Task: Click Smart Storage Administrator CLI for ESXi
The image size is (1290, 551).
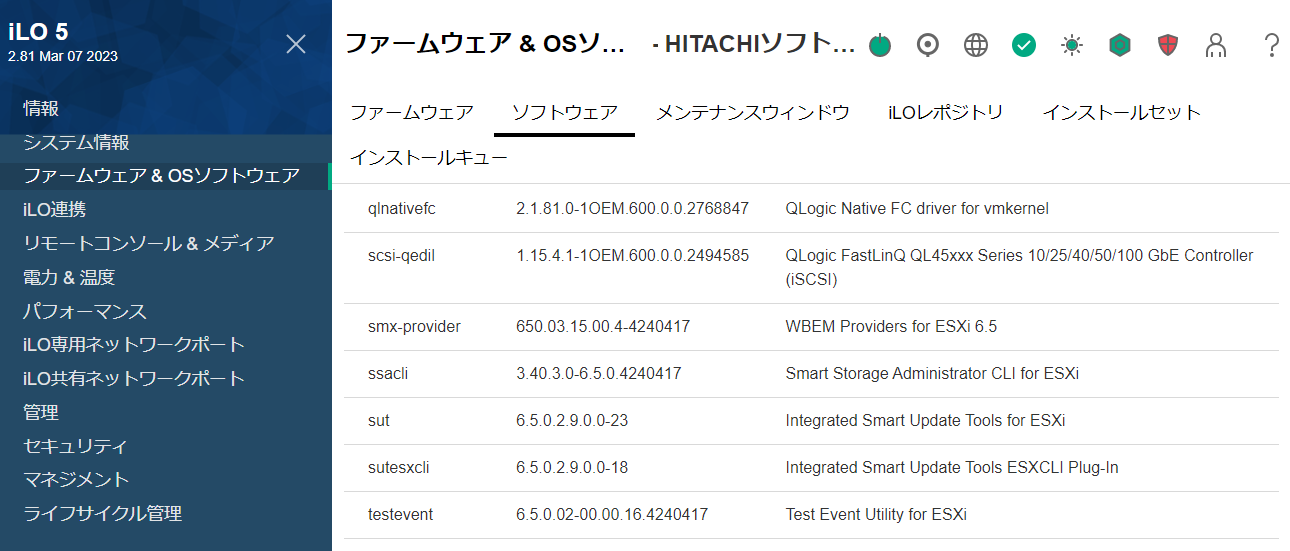Action: tap(932, 373)
